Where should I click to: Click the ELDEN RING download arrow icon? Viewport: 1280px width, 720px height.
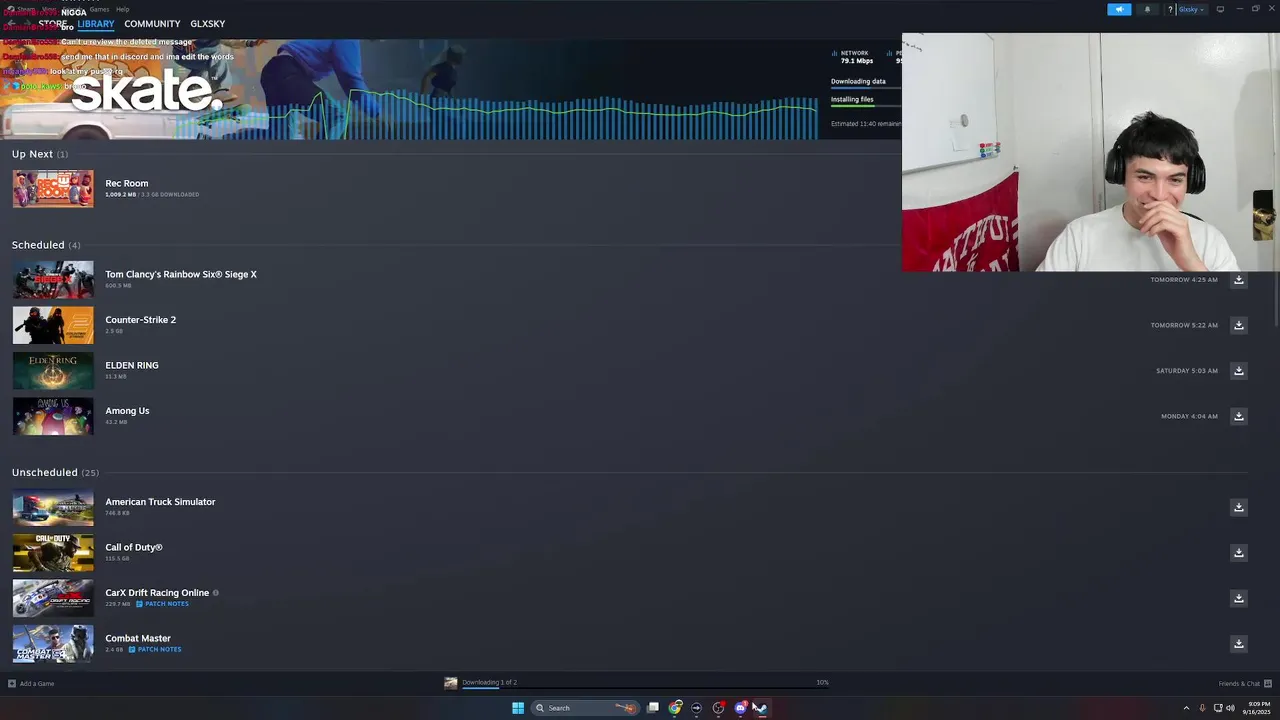tap(1238, 371)
